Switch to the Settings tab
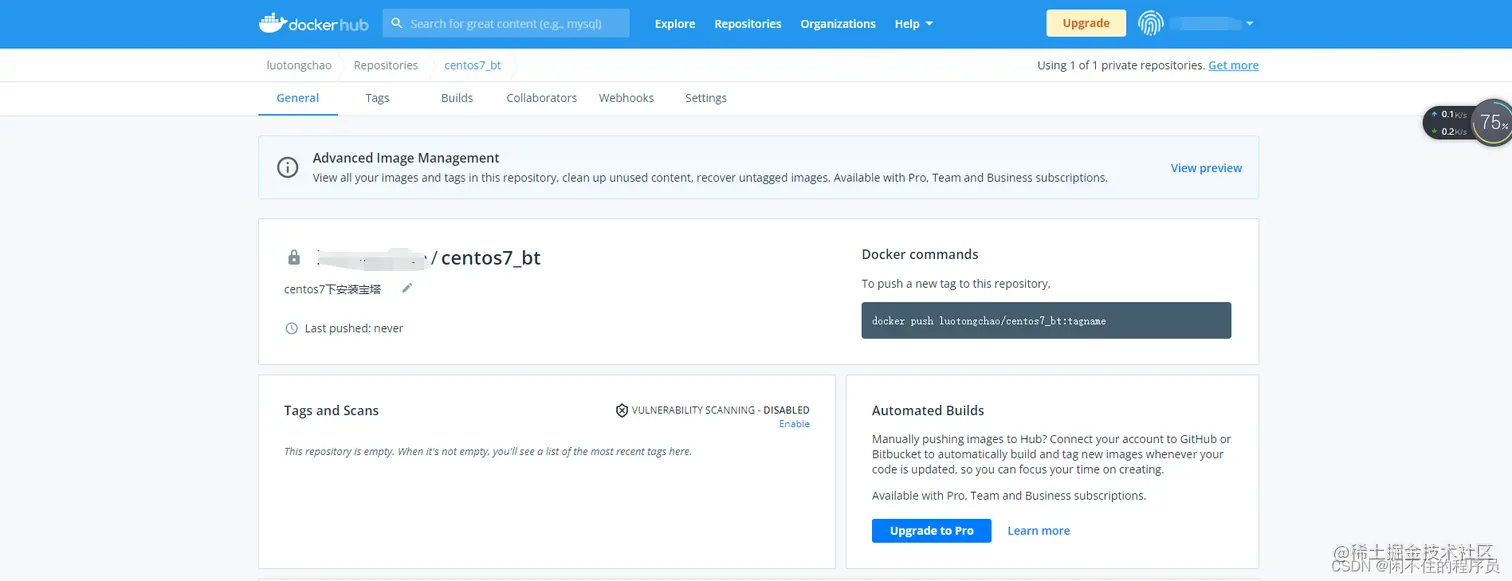Screen dimensions: 1512x581 pos(706,98)
